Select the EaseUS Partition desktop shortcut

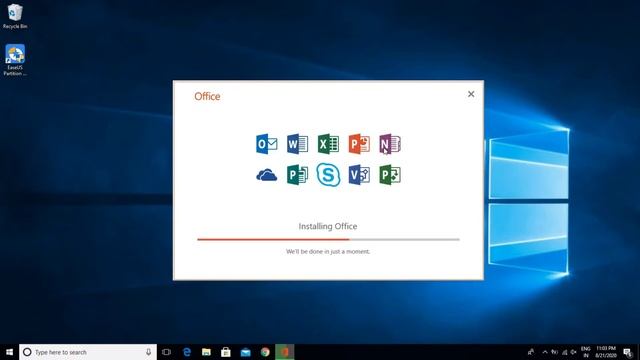(15, 60)
